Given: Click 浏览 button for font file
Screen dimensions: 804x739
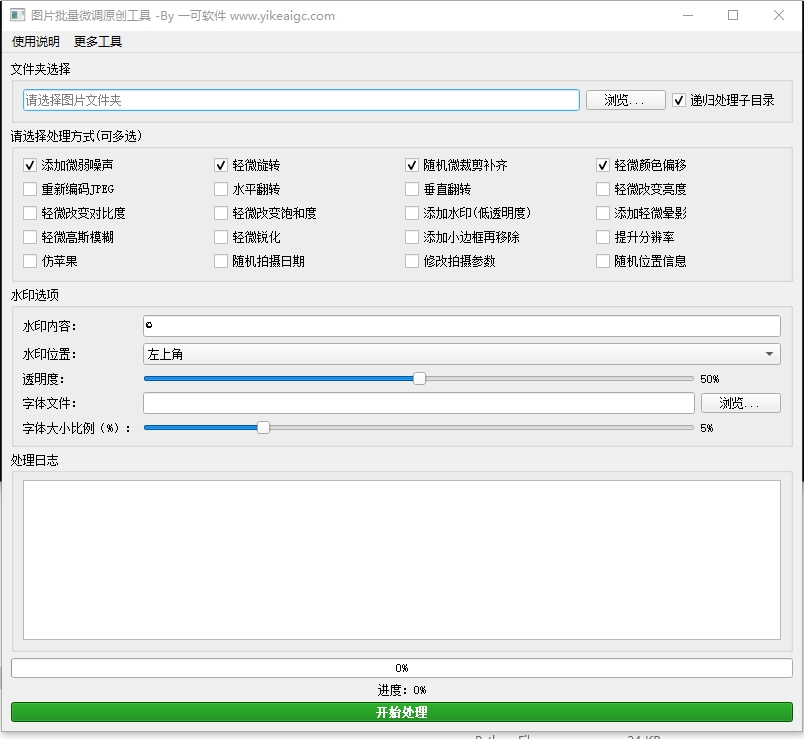Looking at the screenshot, I should click(x=740, y=403).
